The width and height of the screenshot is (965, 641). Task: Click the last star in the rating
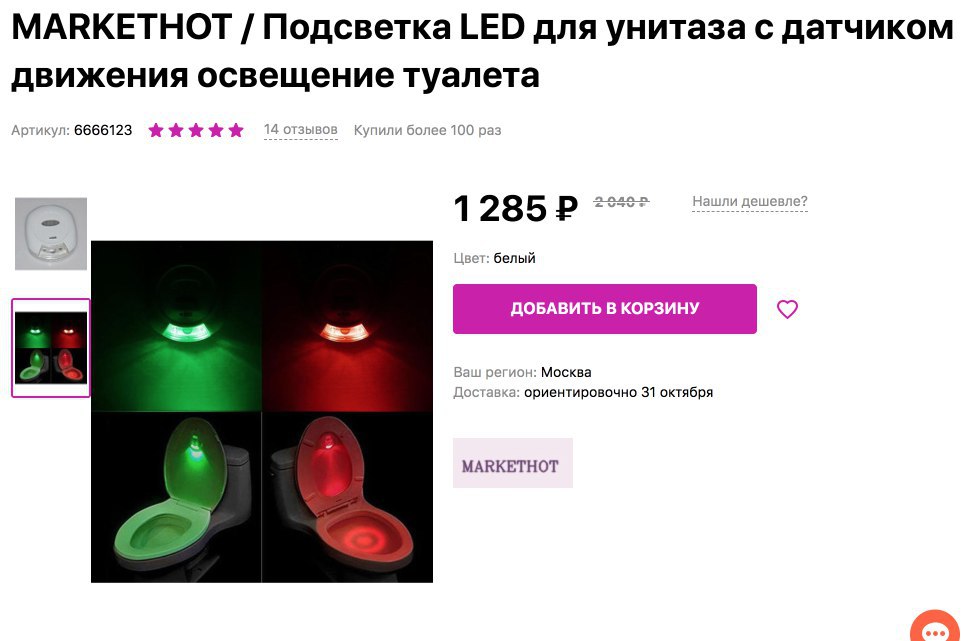pos(236,130)
